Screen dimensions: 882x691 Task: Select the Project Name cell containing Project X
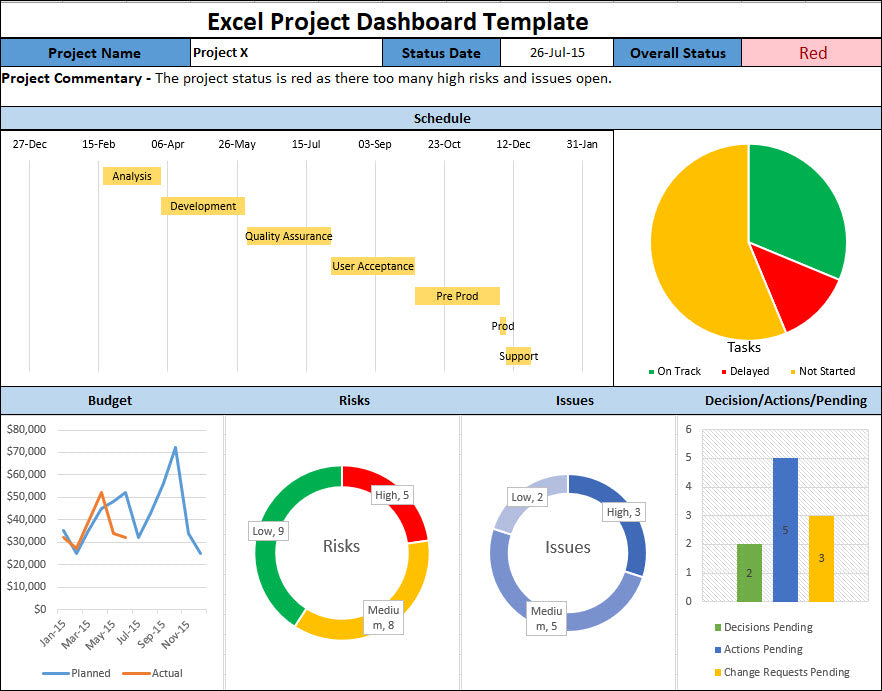pyautogui.click(x=285, y=53)
